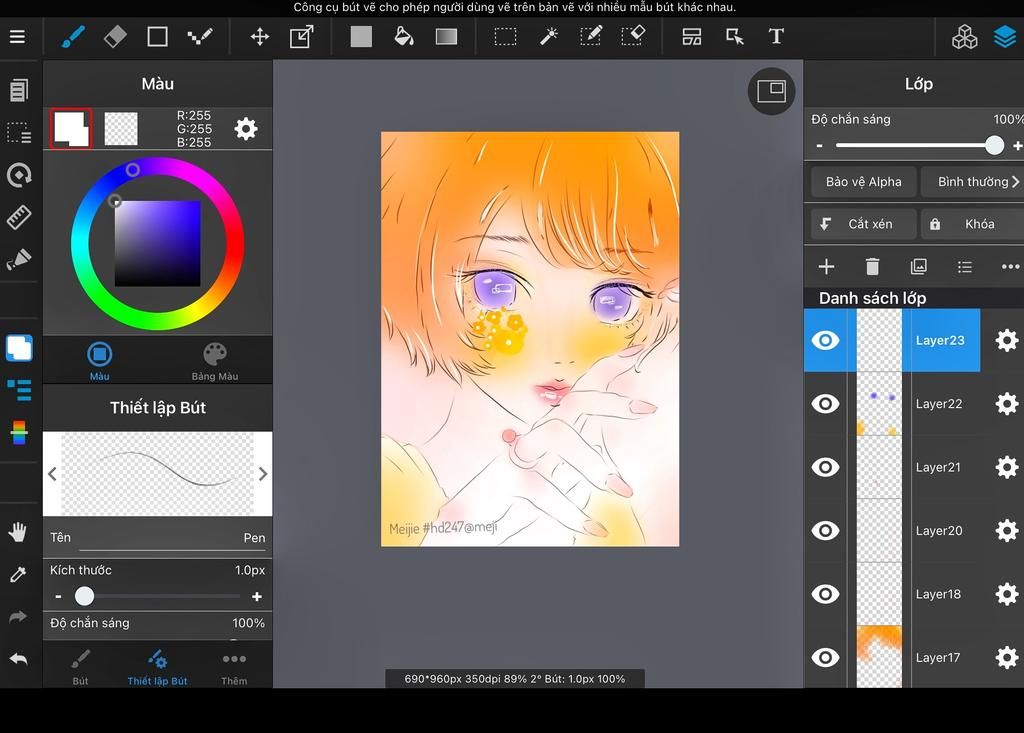The height and width of the screenshot is (733, 1024).
Task: Switch to Màu color tab
Action: tap(99, 361)
